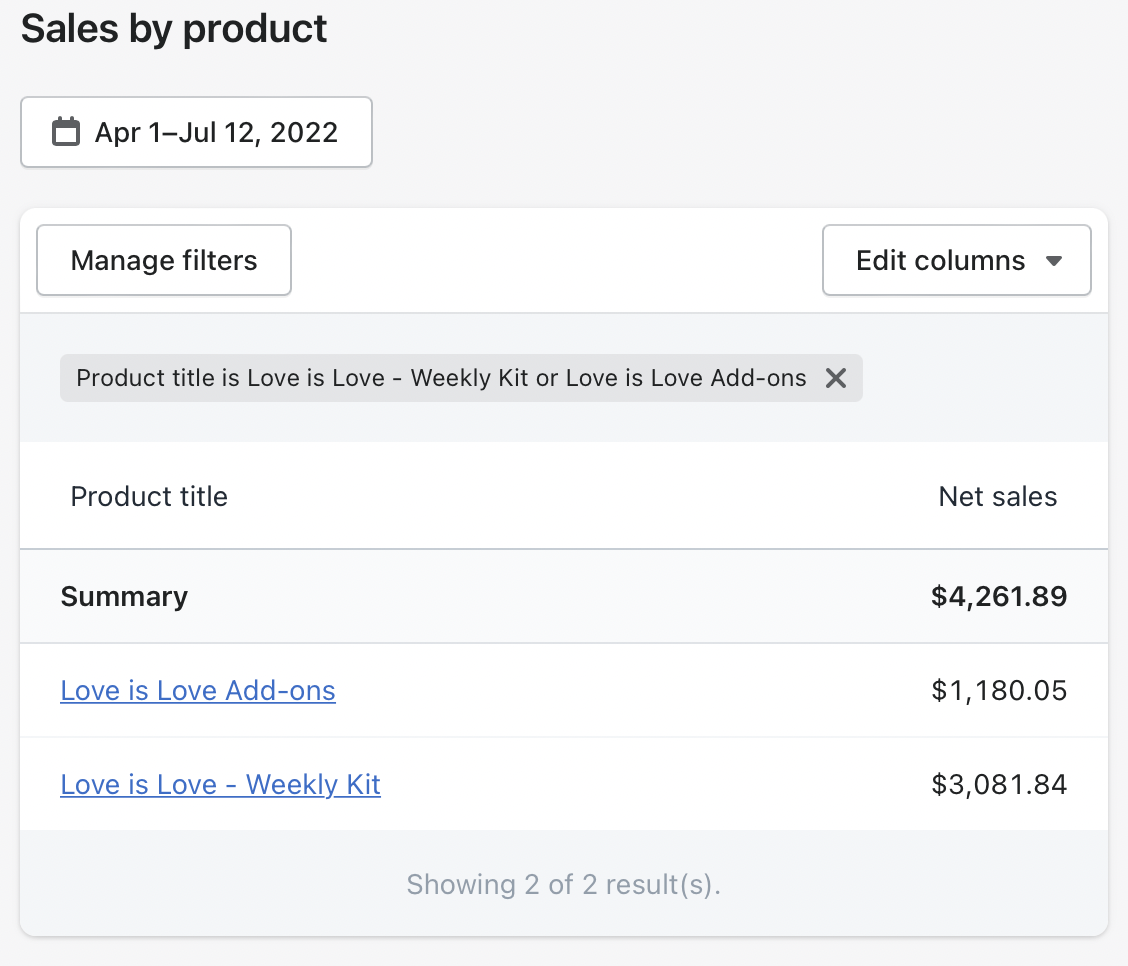Open the Apr 1–Jul 12, 2022 date range
Screen dimensions: 1128x966
tap(216, 132)
